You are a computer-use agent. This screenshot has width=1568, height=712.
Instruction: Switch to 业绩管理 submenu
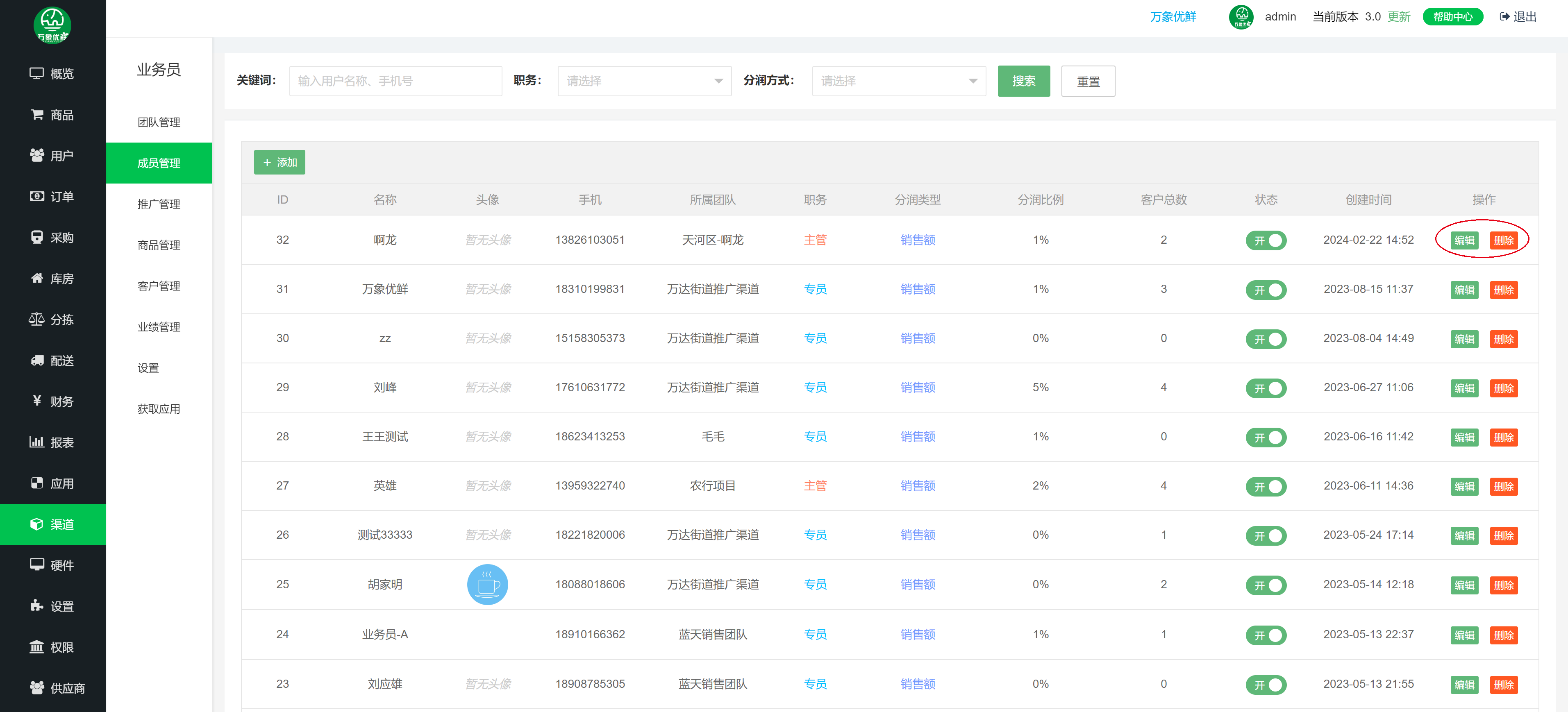pyautogui.click(x=158, y=327)
